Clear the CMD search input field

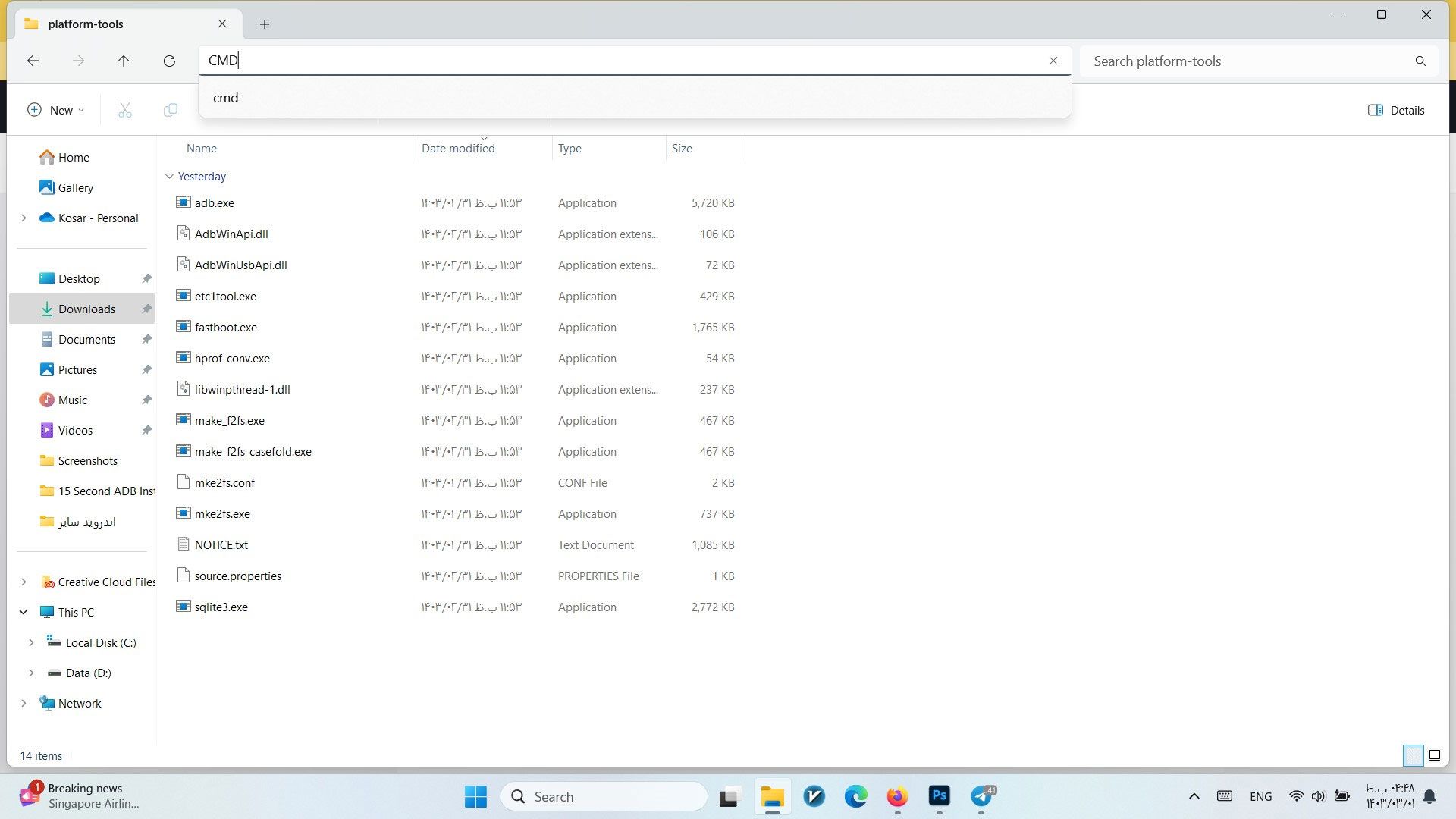(x=1053, y=60)
